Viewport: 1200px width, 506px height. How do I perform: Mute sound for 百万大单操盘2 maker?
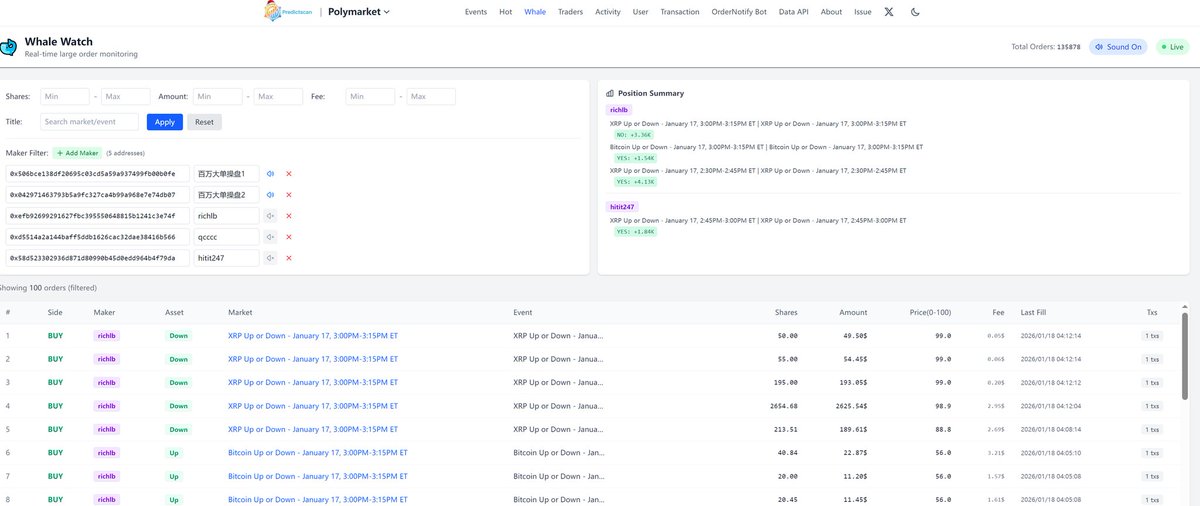point(270,194)
